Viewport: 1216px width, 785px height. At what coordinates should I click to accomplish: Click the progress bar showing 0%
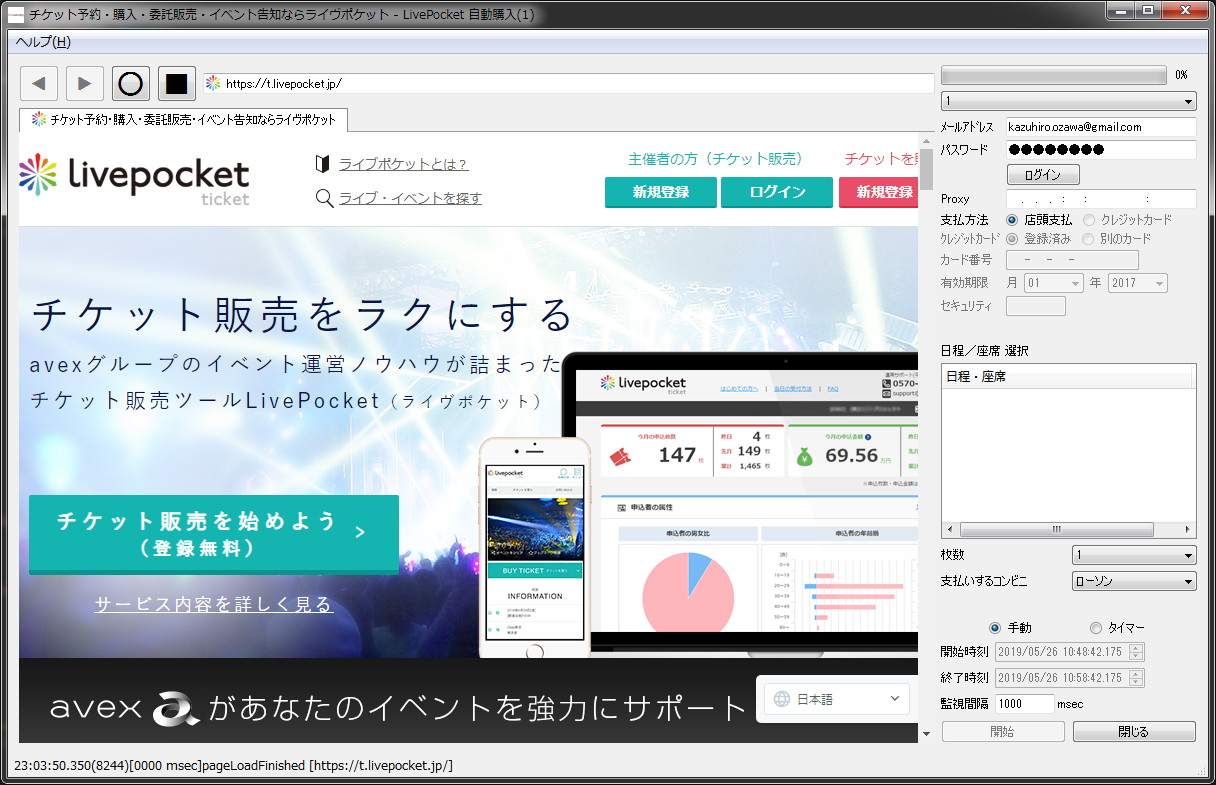1054,75
